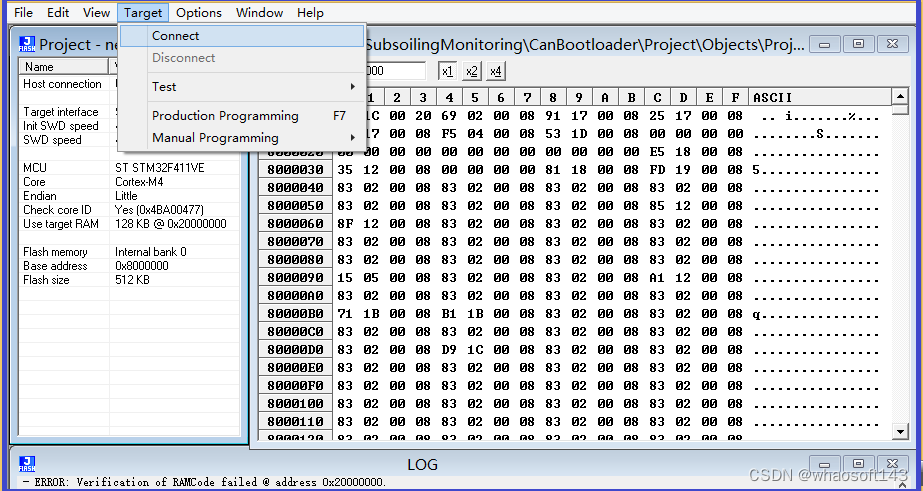This screenshot has width=923, height=491.
Task: Click address row 8000030
Action: [x=296, y=170]
